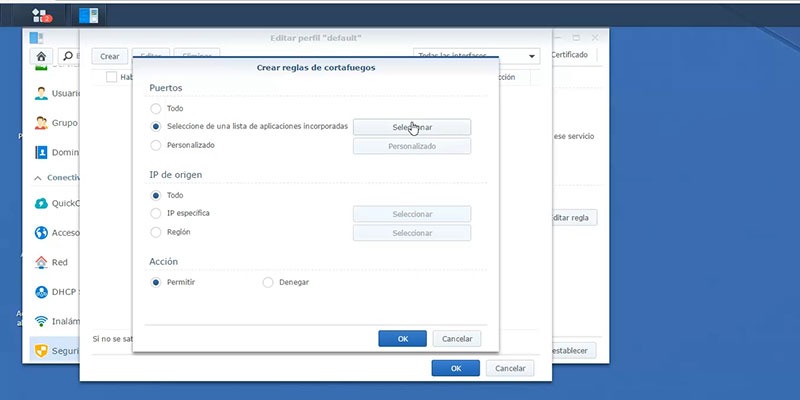
Task: Open the DHCP Server icon
Action: click(x=41, y=292)
